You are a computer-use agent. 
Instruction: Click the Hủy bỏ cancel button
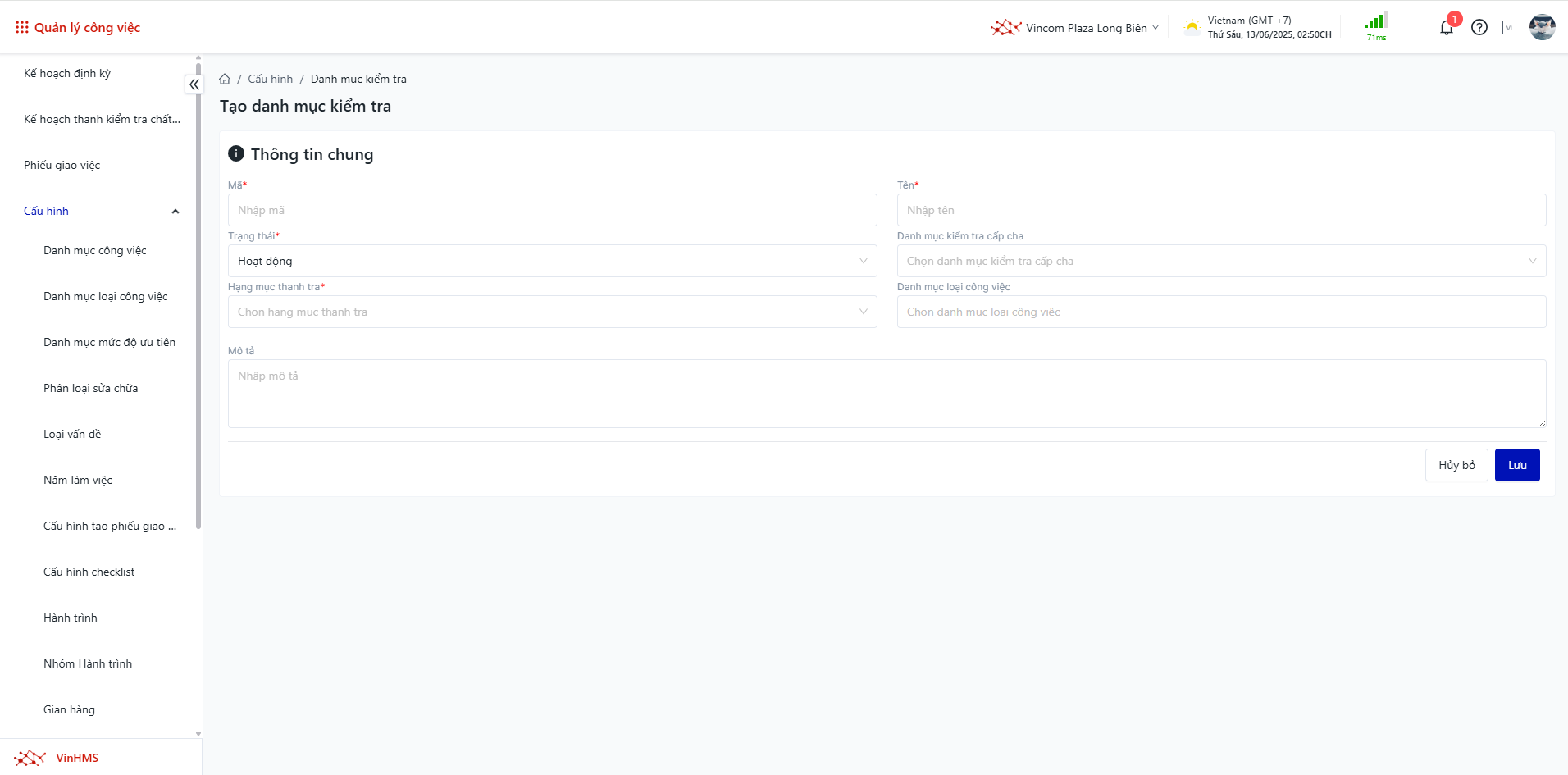tap(1456, 465)
